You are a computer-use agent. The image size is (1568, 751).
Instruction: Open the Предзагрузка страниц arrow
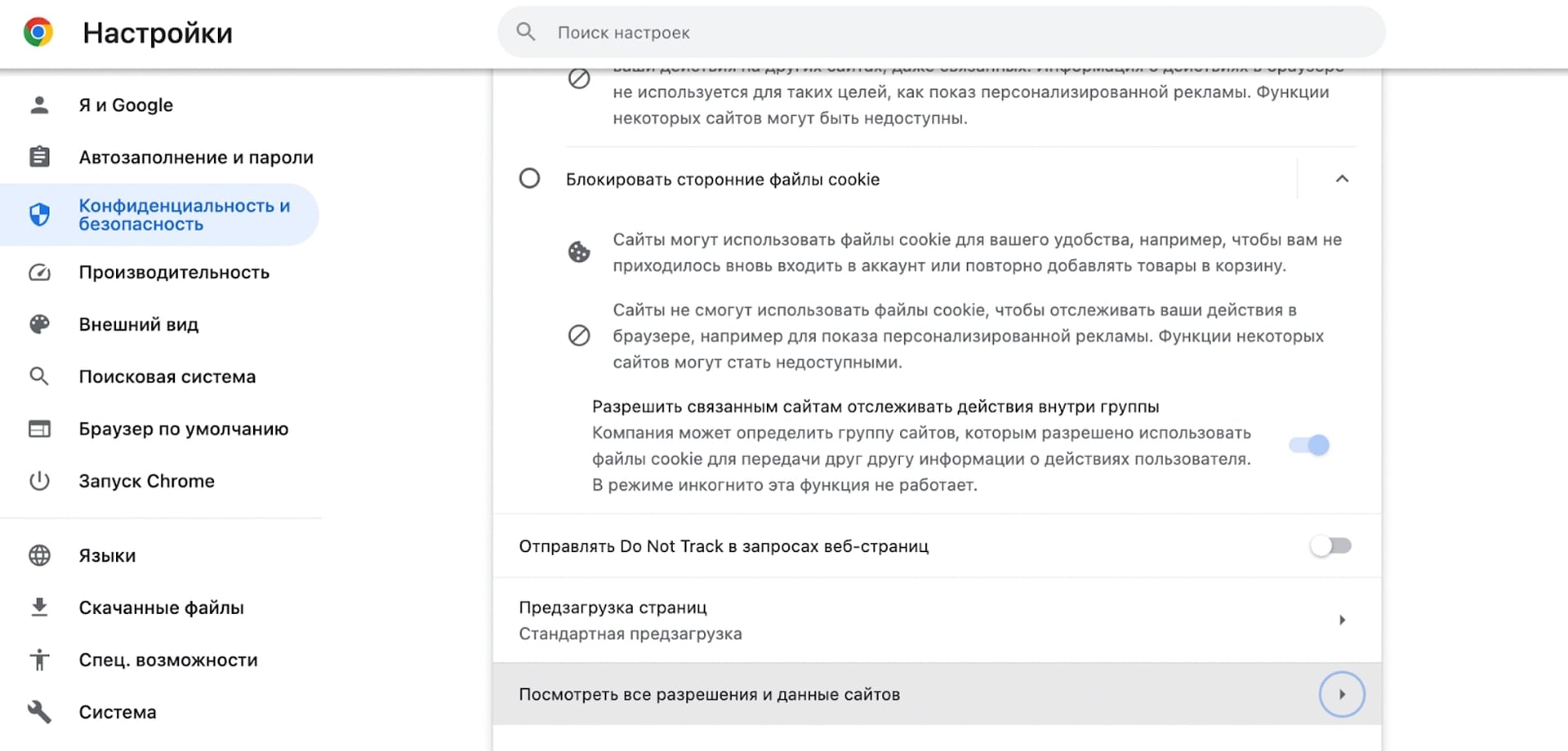(x=1342, y=620)
